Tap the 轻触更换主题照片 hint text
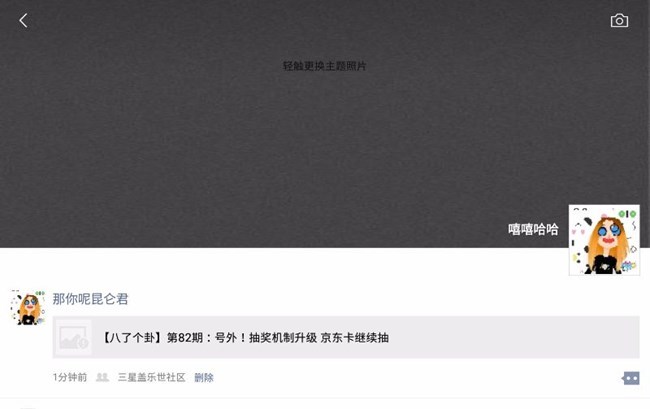This screenshot has width=650, height=409. coord(324,66)
